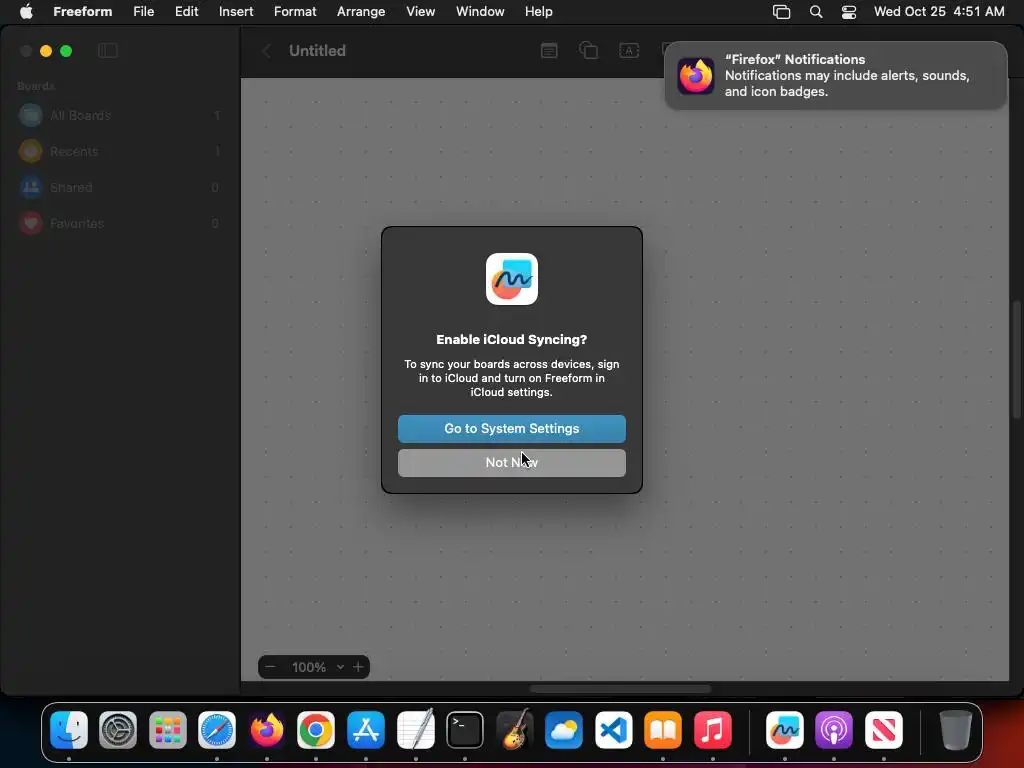Open Weather from the Dock
Screen dimensions: 1024x768
[x=564, y=729]
